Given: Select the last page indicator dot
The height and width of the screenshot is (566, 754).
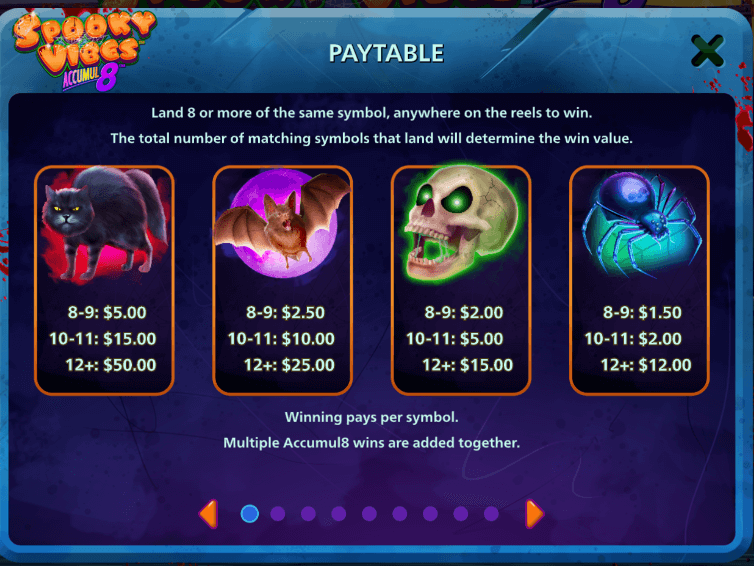Looking at the screenshot, I should click(x=491, y=514).
